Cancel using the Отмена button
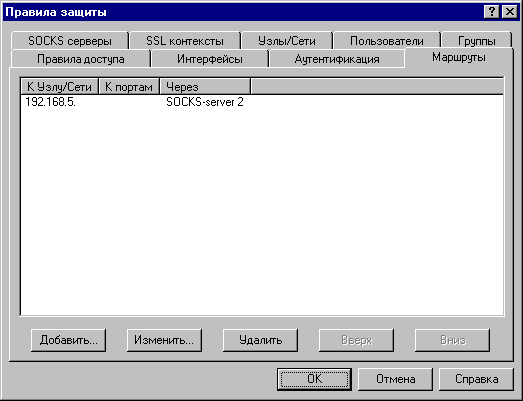The image size is (523, 401). 396,379
